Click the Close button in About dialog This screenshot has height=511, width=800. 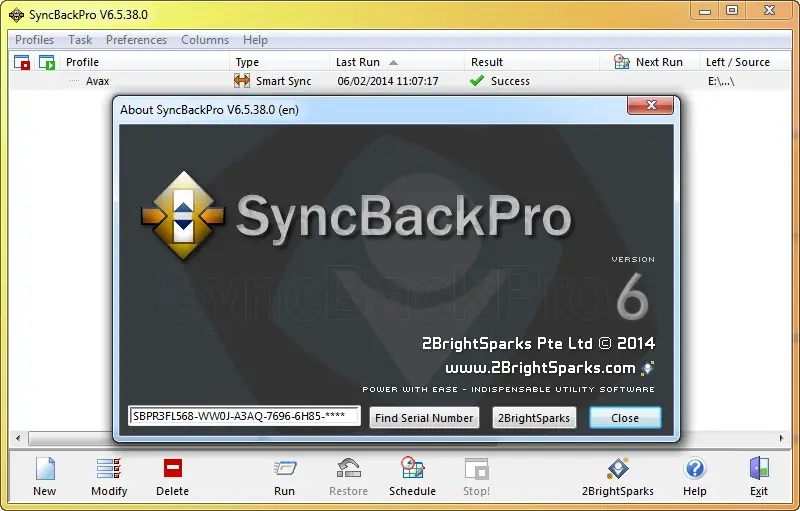coord(625,418)
